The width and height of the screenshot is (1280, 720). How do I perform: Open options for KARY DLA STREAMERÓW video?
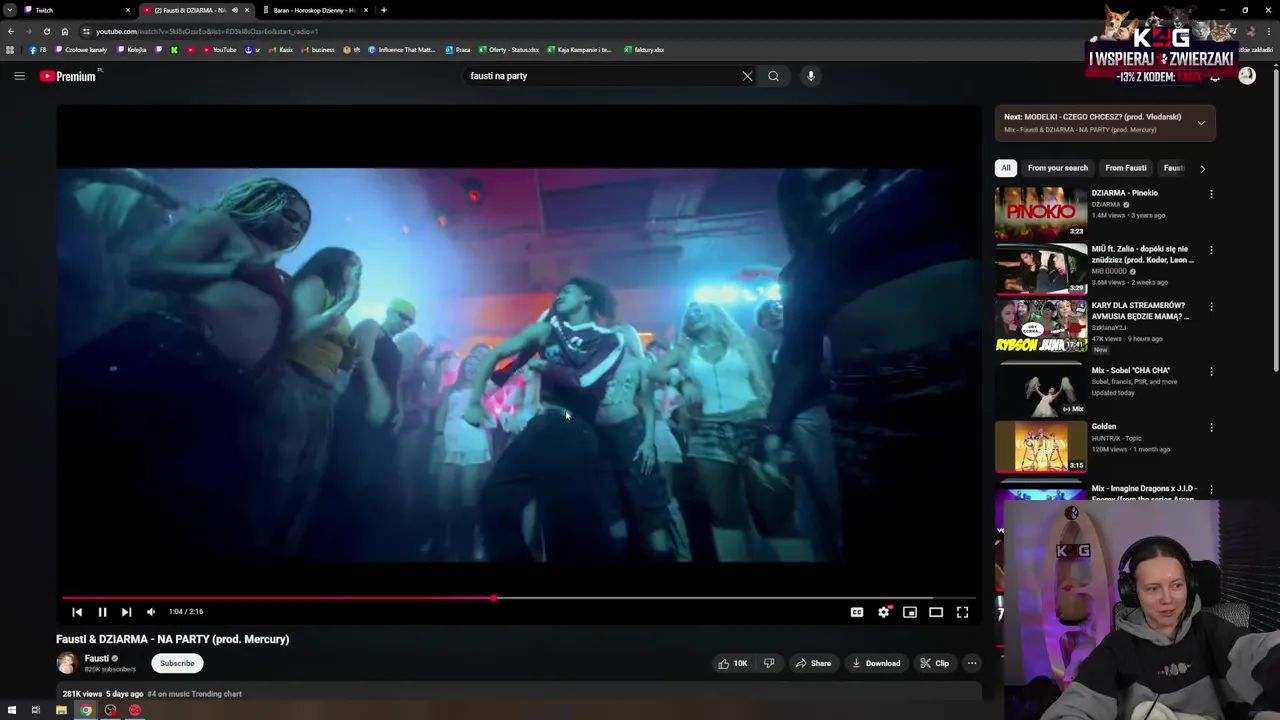[x=1211, y=307]
